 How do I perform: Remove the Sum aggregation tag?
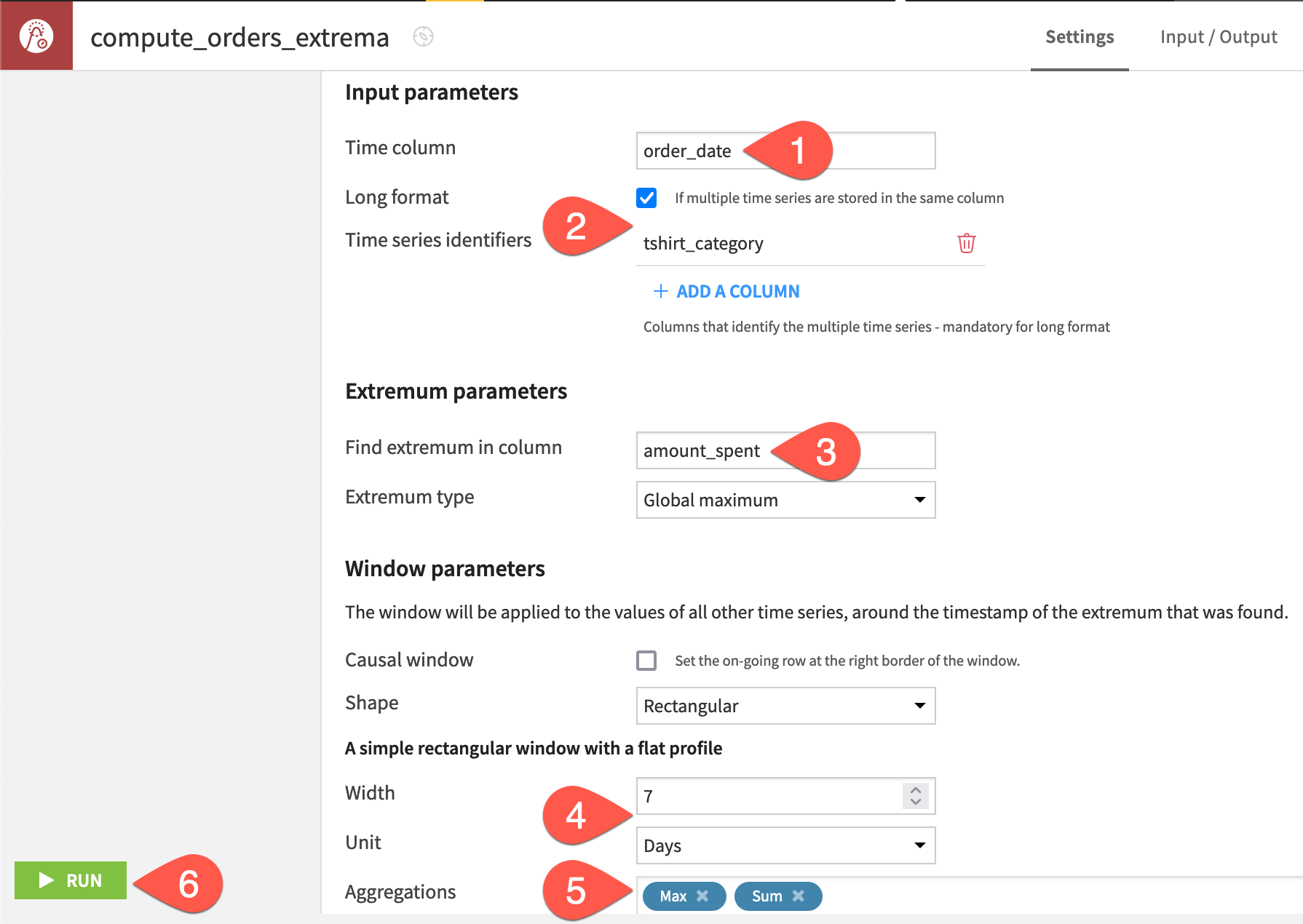(x=799, y=896)
